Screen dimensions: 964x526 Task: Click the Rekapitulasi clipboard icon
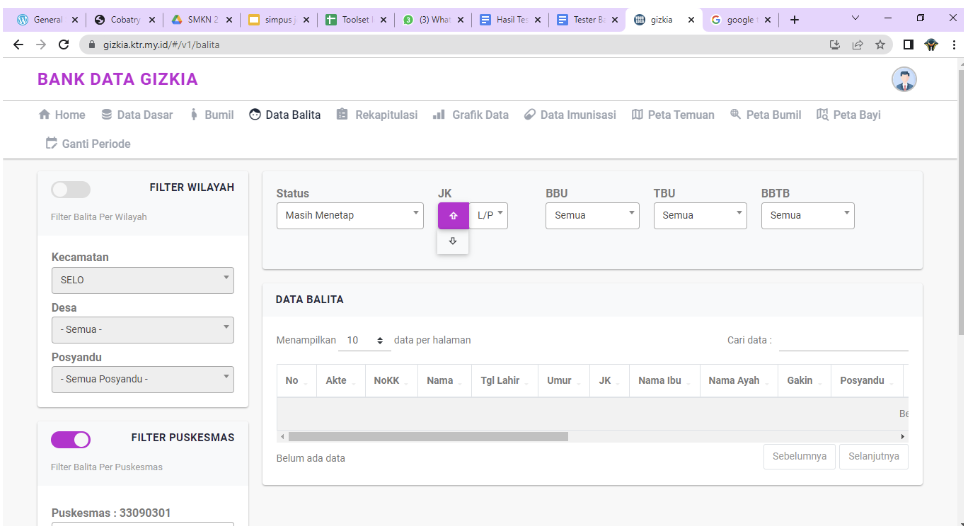pos(342,114)
